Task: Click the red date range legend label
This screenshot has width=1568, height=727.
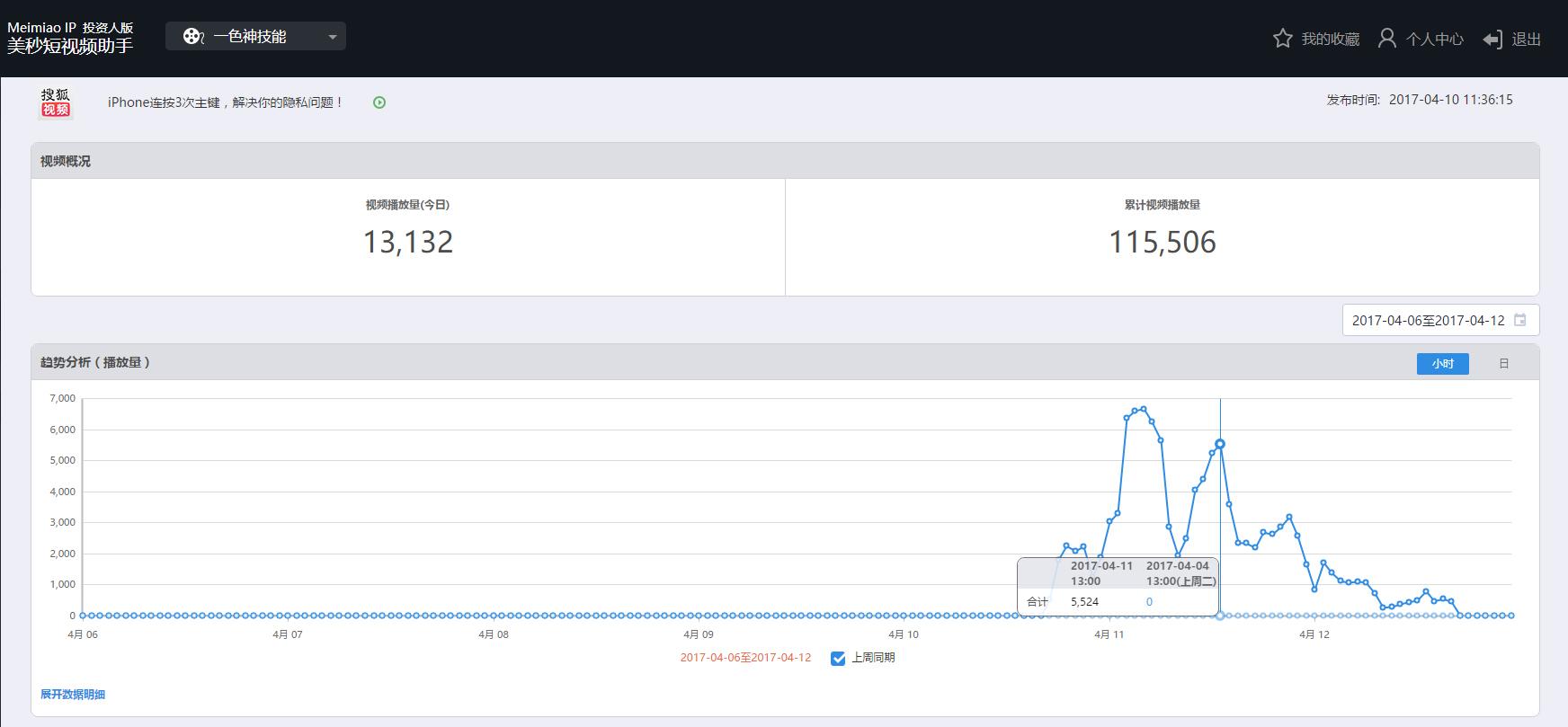Action: click(x=745, y=658)
